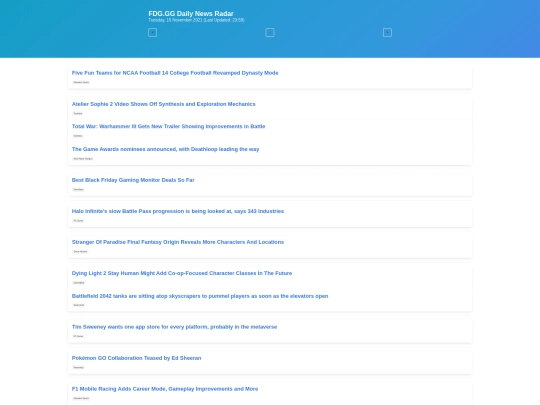
Task: Click the source tag under Stranger Of Paradise headline
Action: [80, 251]
